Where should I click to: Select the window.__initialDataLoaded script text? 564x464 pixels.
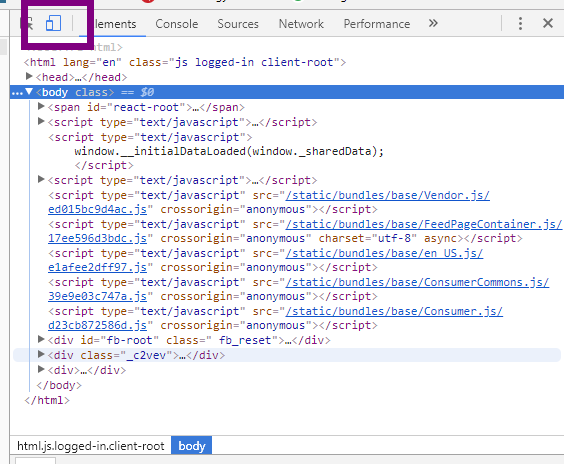coord(229,151)
